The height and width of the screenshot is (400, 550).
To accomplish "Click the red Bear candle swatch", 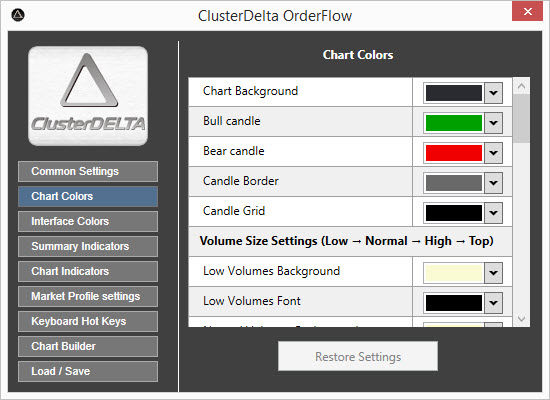I will point(454,153).
